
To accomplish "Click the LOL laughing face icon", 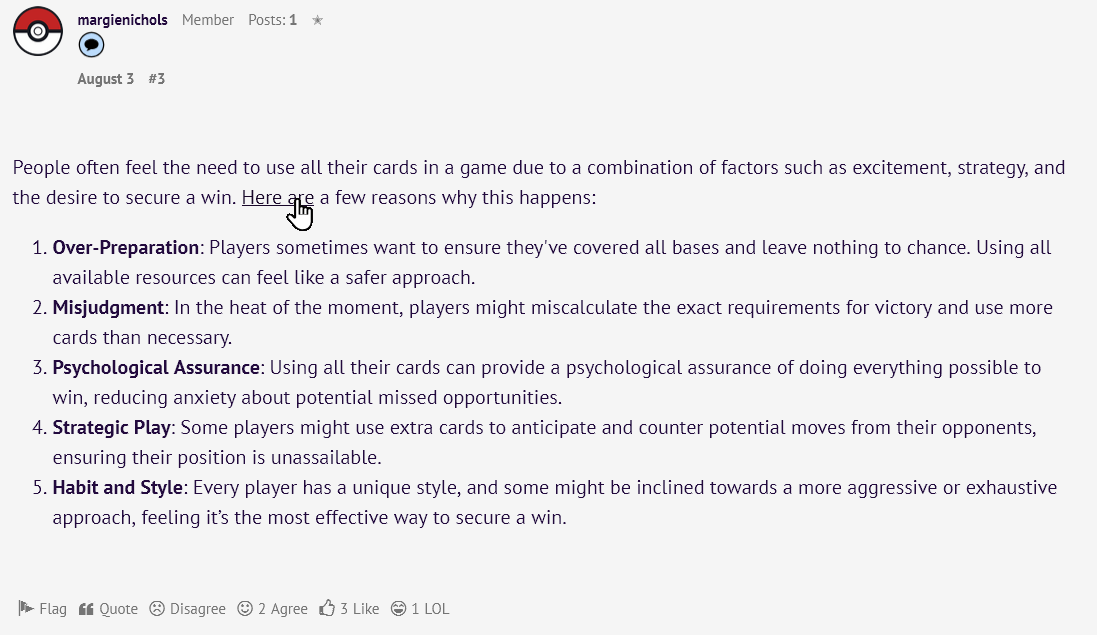I will tap(398, 608).
